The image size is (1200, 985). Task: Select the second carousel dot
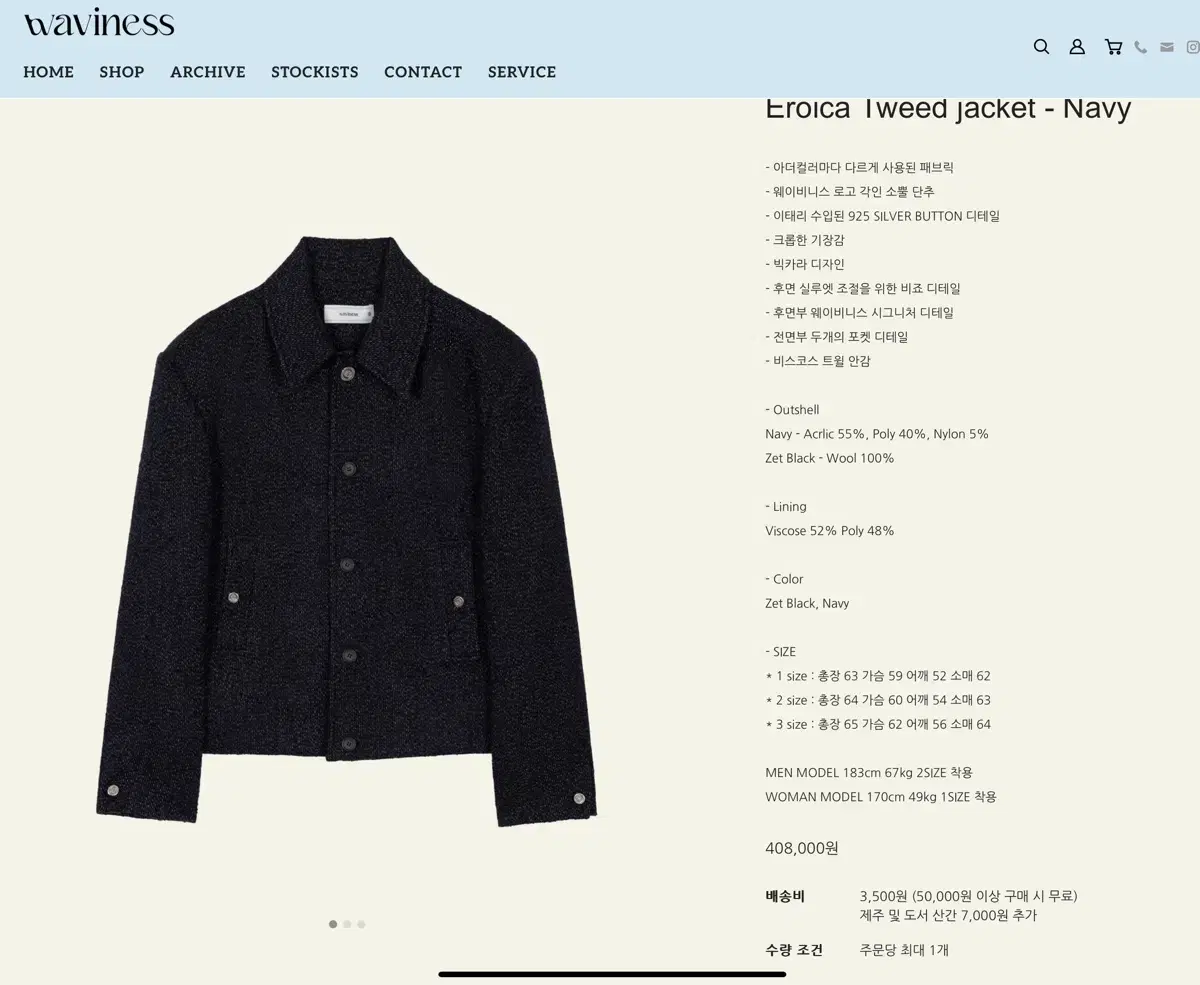coord(347,924)
